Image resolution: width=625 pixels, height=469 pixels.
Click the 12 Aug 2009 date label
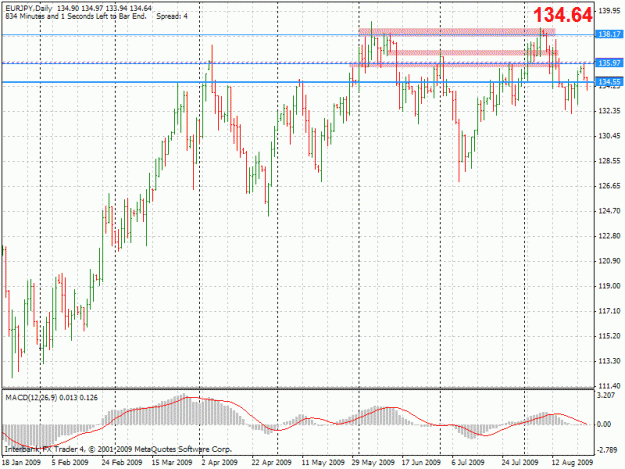click(572, 462)
